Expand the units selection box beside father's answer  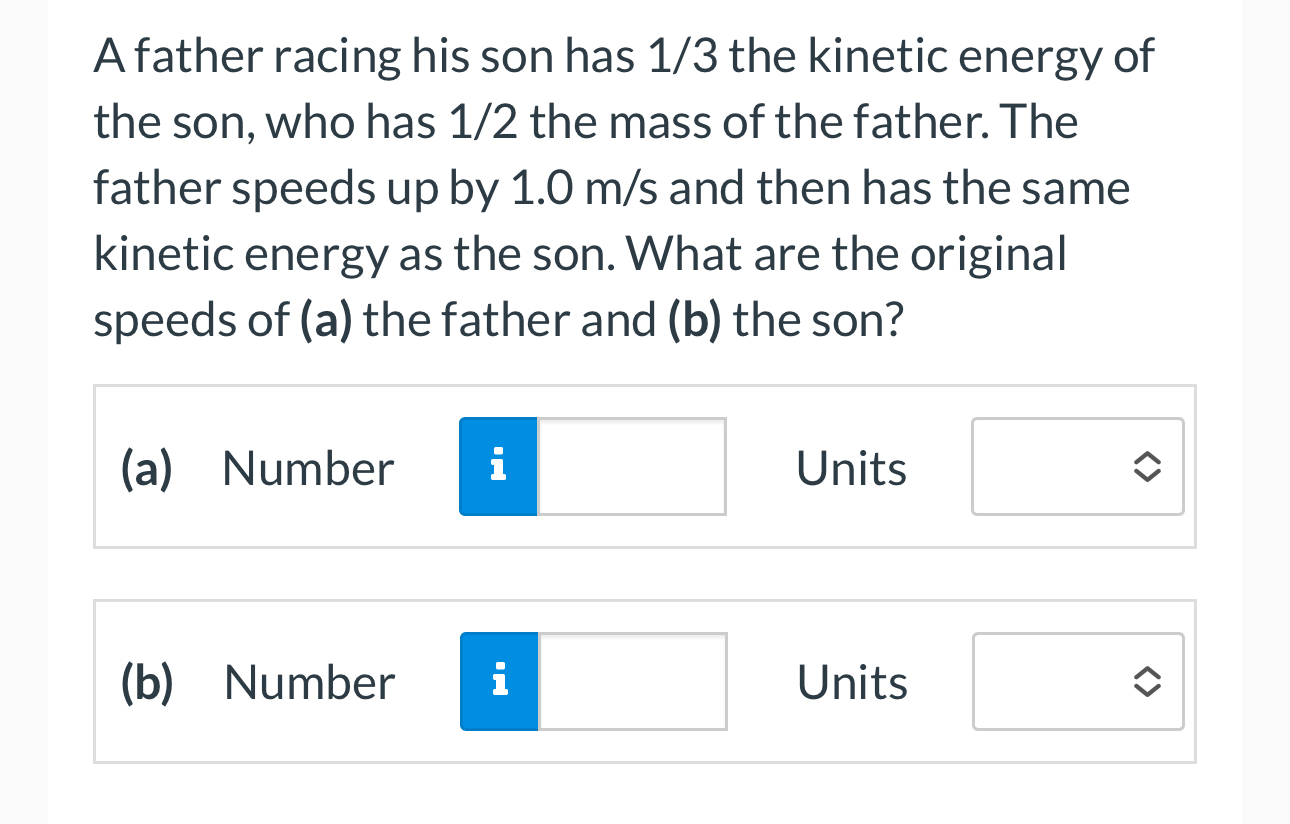(x=1077, y=466)
